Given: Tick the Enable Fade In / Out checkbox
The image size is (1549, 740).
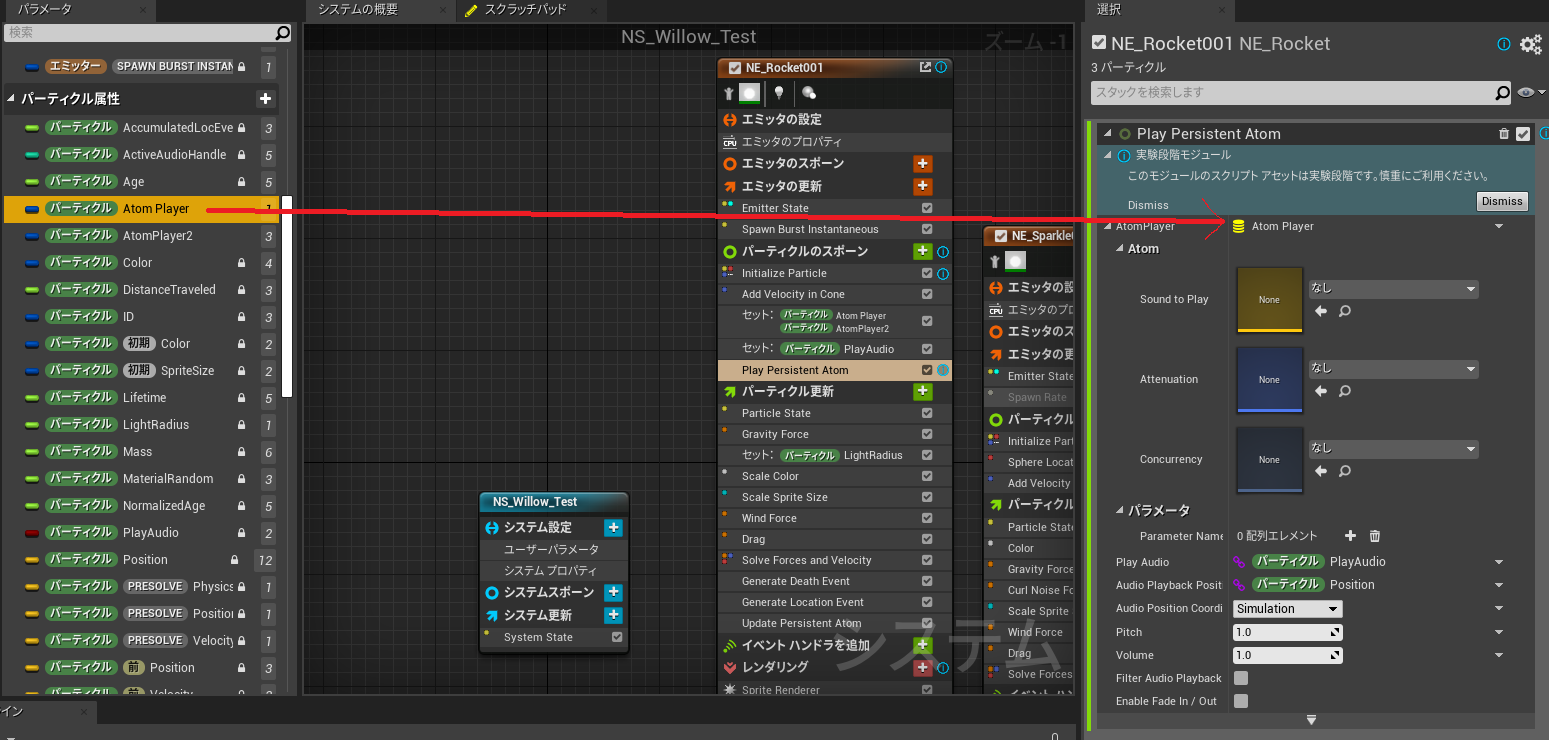Looking at the screenshot, I should pos(1241,701).
